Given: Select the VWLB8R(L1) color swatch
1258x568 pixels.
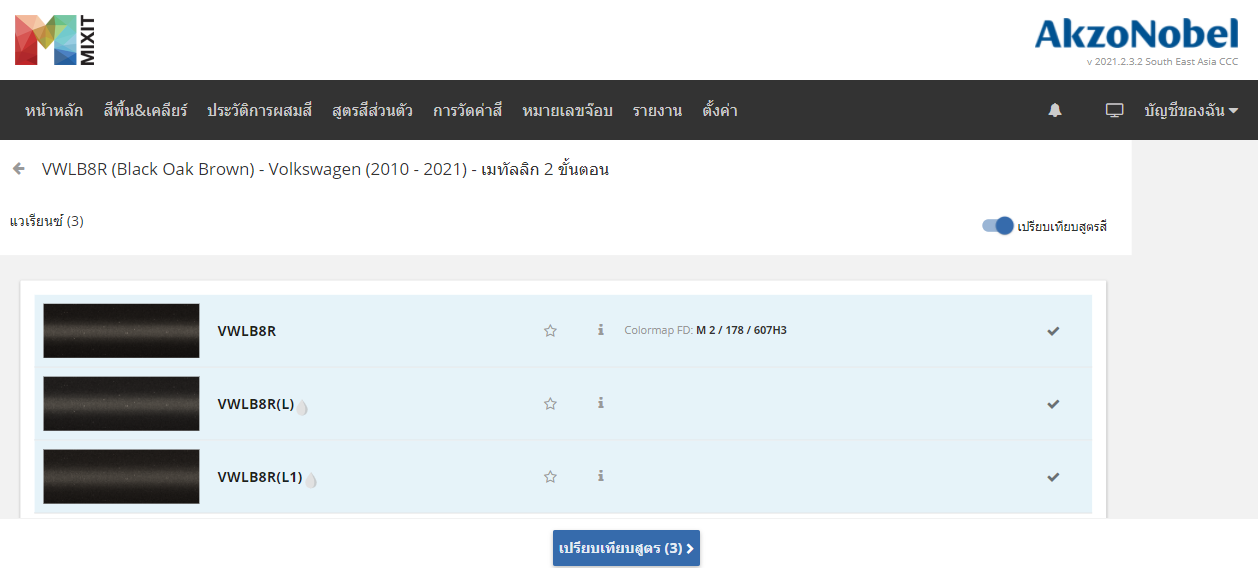Looking at the screenshot, I should click(121, 476).
